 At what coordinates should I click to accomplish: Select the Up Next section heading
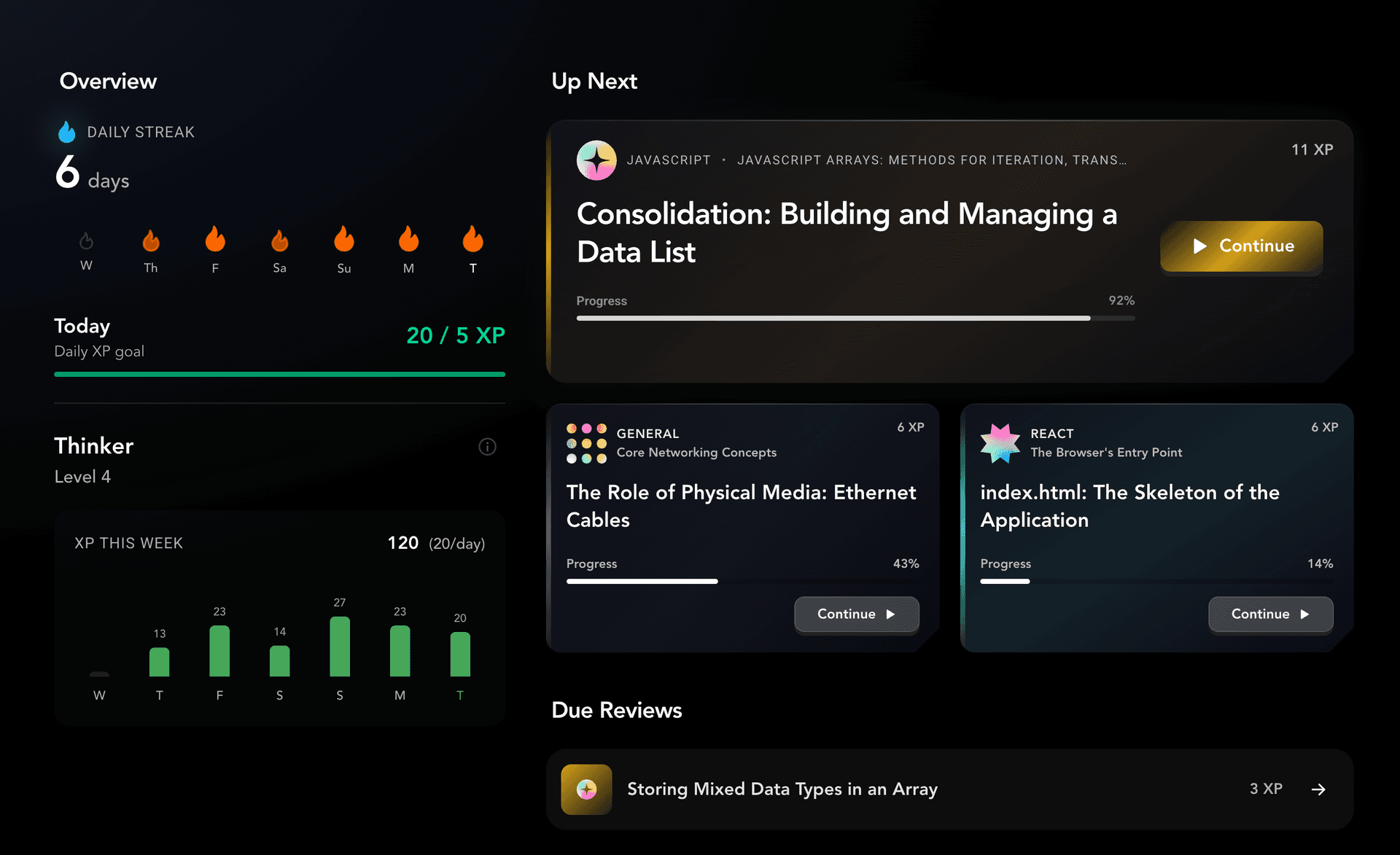click(x=594, y=81)
